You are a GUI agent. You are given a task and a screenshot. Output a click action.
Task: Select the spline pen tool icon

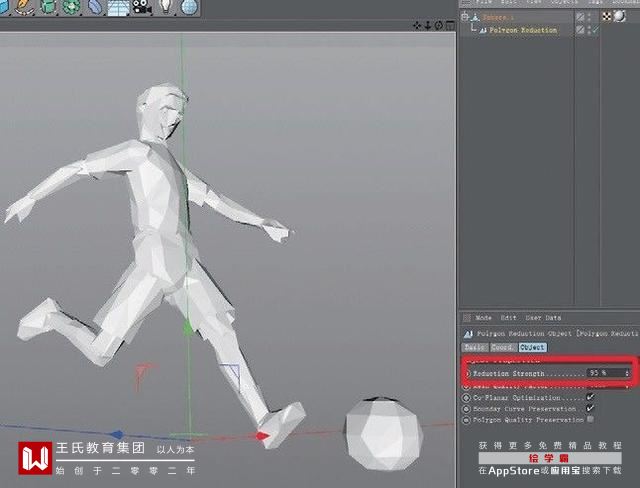point(24,7)
